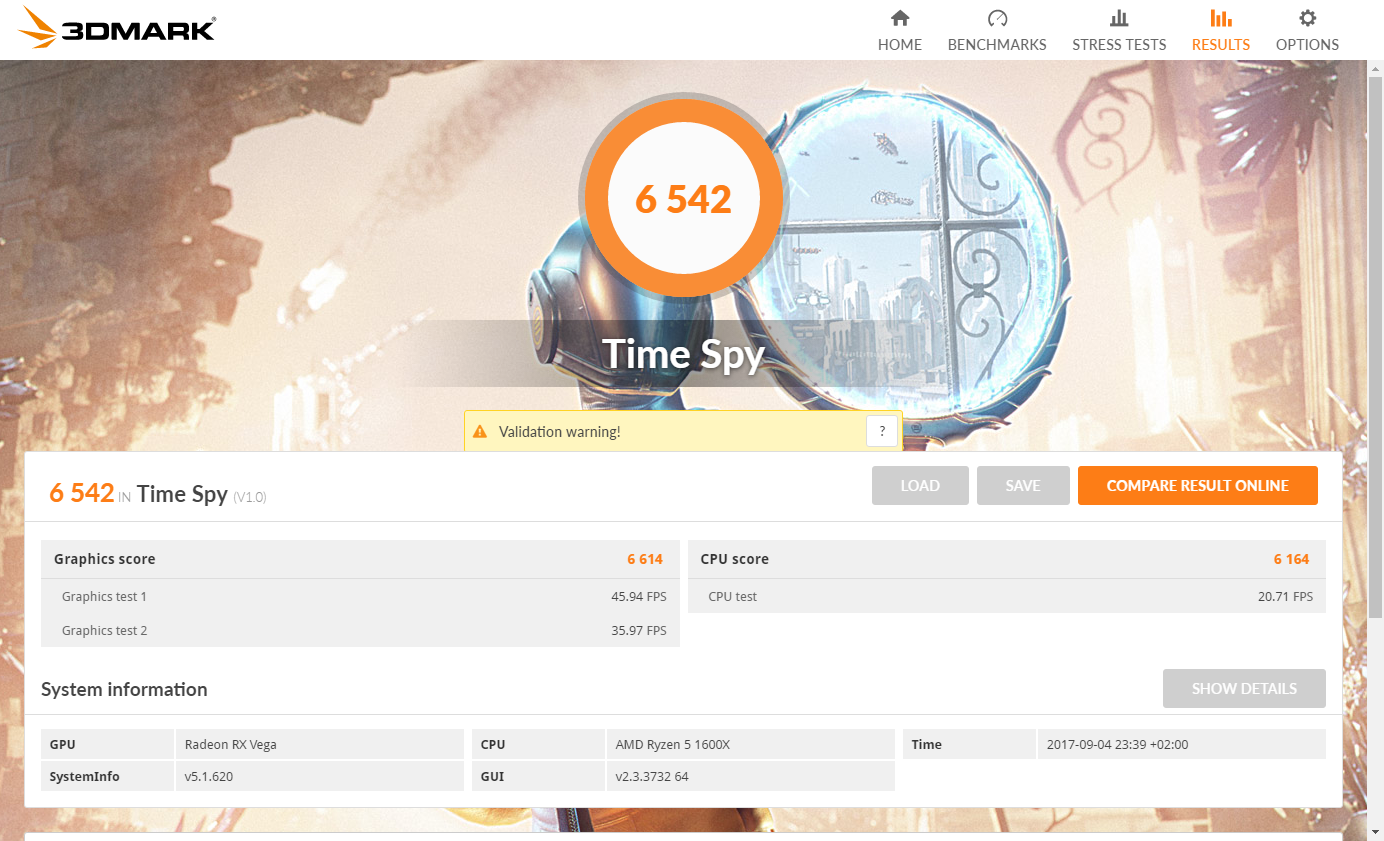Screen dimensions: 1384x841
Task: Click the CPU test 20.71 FPS value
Action: (x=1285, y=596)
